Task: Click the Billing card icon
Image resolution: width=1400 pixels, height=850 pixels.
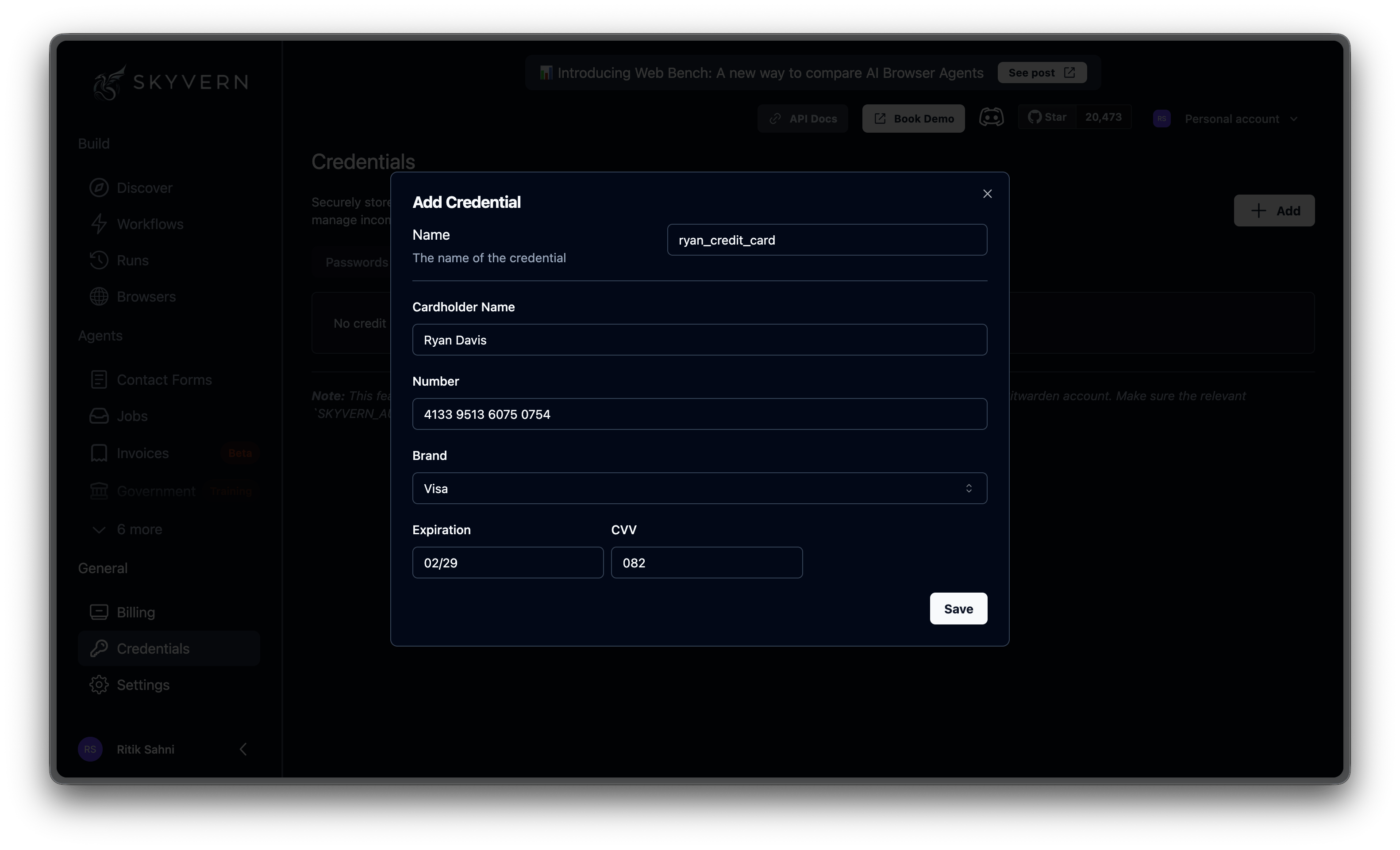Action: click(x=99, y=612)
